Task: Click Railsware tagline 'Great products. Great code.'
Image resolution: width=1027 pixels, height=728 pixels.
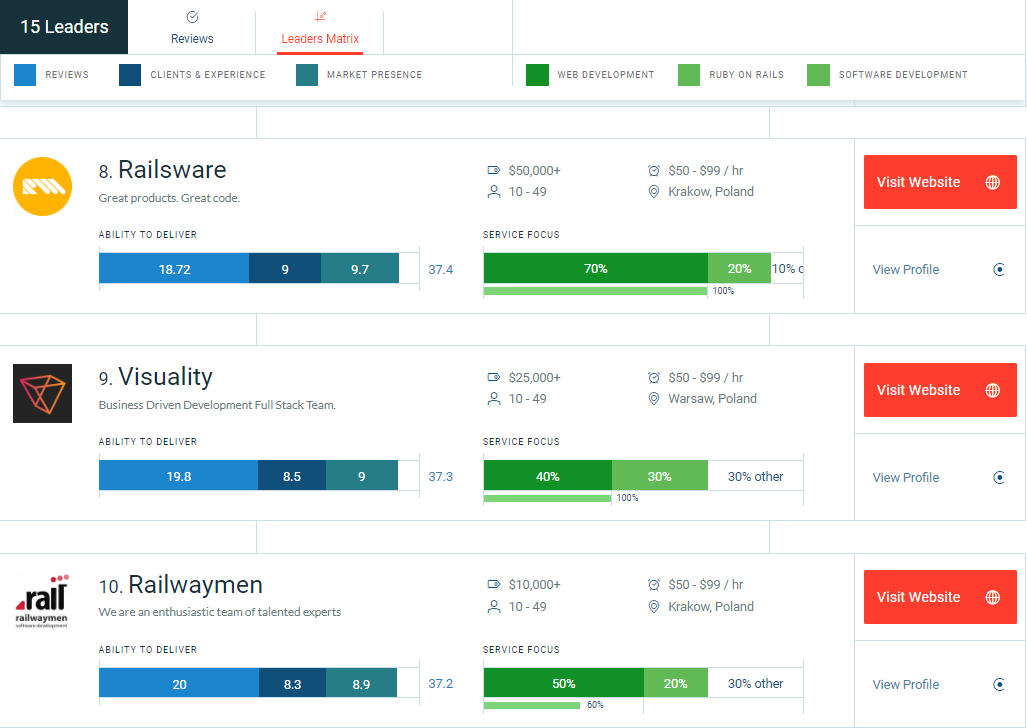Action: coord(169,198)
